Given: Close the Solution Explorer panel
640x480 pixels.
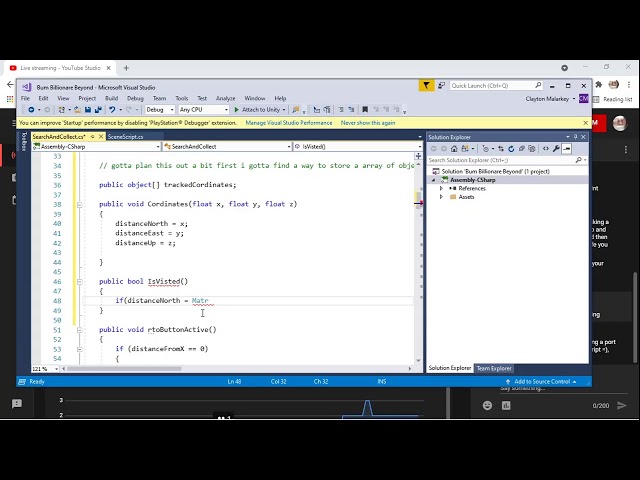Looking at the screenshot, I should [x=583, y=137].
